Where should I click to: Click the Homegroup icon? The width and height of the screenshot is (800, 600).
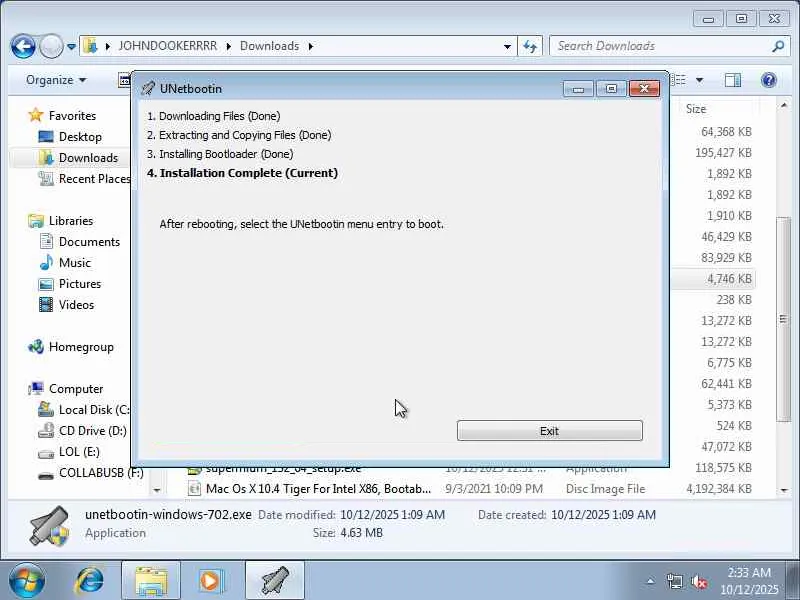click(x=36, y=347)
